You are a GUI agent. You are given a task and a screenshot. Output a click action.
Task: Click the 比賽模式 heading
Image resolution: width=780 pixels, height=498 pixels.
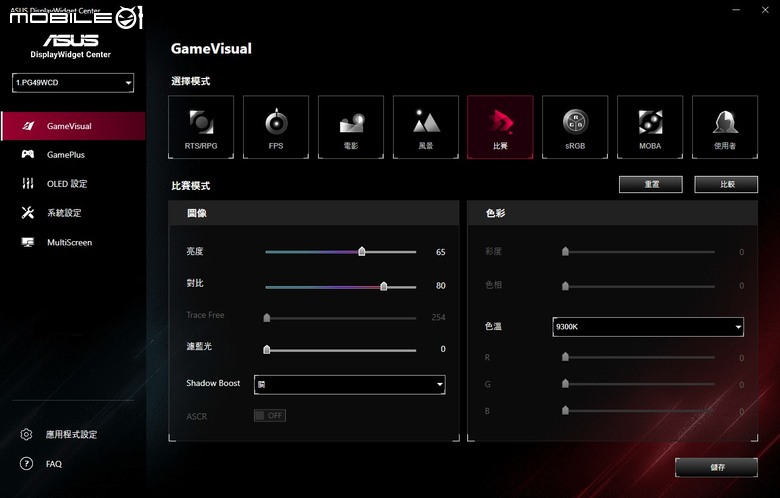tap(191, 186)
